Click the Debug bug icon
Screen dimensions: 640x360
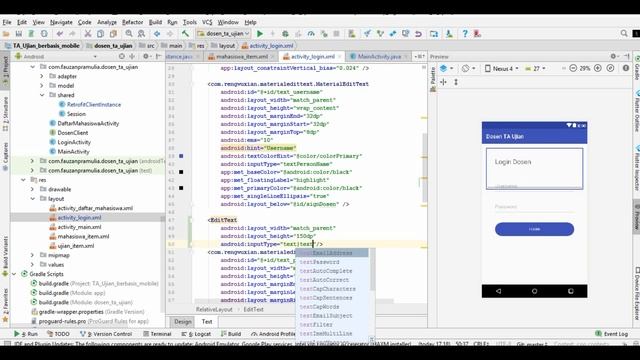pyautogui.click(x=285, y=34)
